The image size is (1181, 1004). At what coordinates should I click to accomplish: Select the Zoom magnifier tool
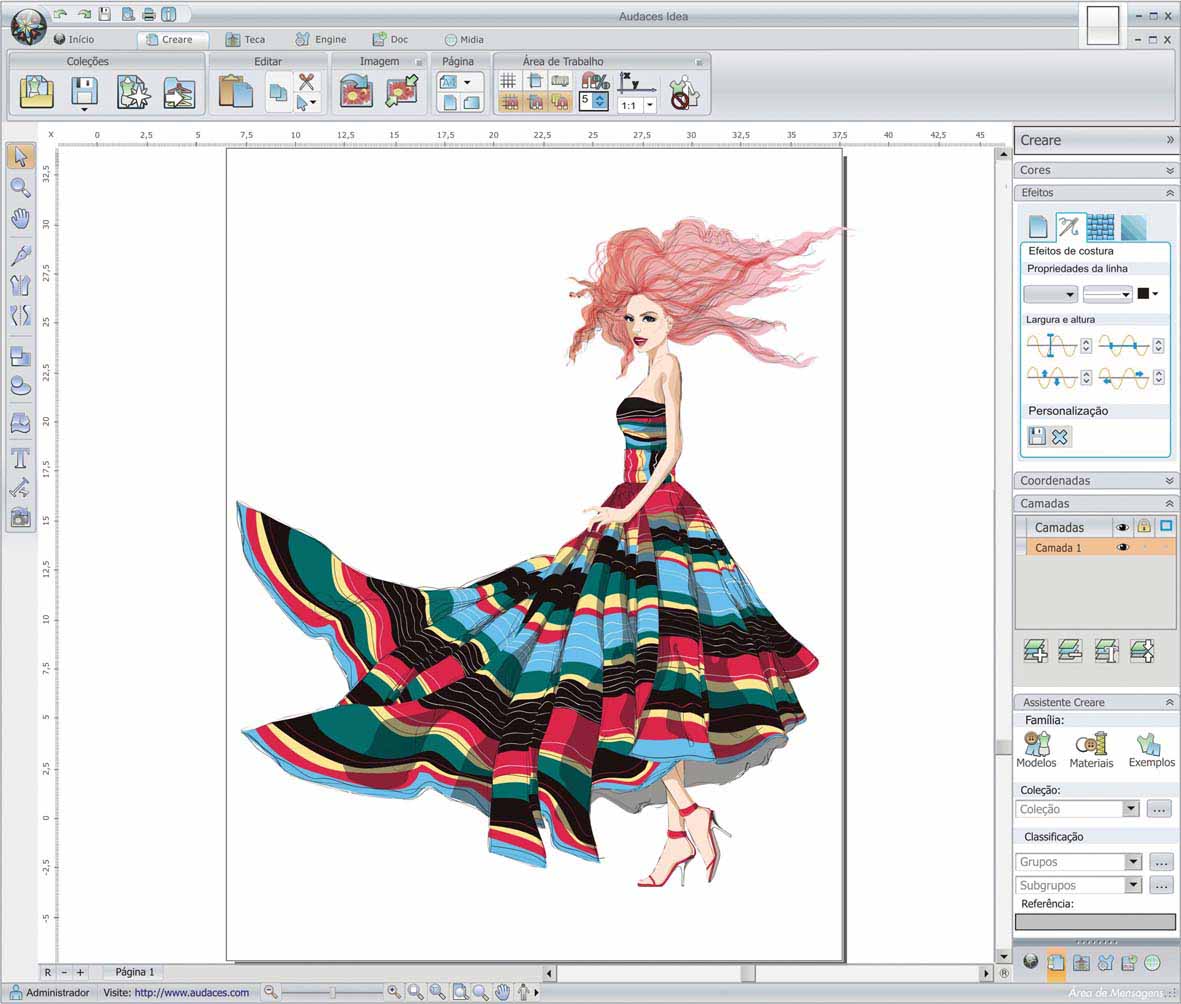[x=20, y=187]
